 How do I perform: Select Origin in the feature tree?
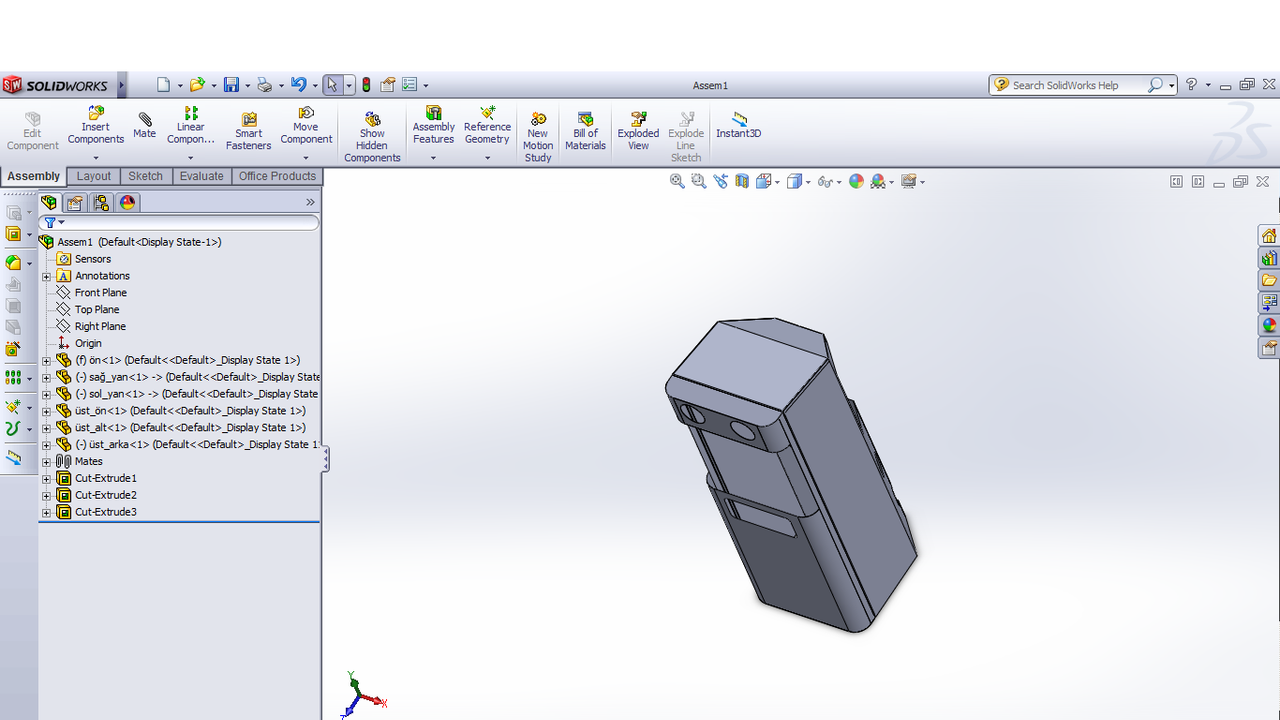pyautogui.click(x=88, y=344)
